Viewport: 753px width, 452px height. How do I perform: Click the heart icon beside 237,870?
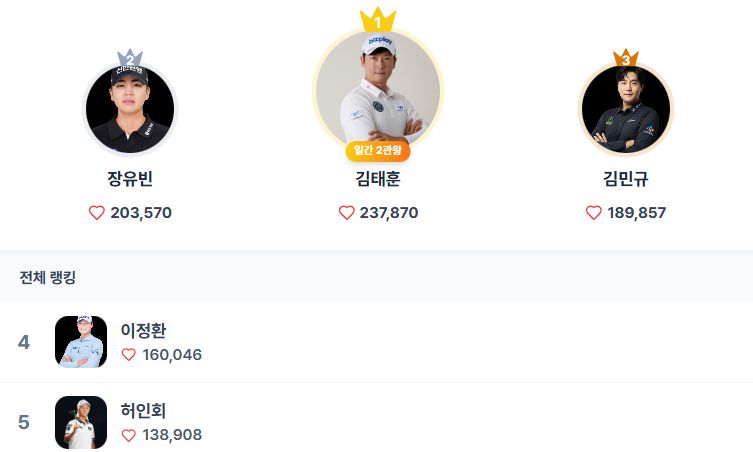coord(347,213)
